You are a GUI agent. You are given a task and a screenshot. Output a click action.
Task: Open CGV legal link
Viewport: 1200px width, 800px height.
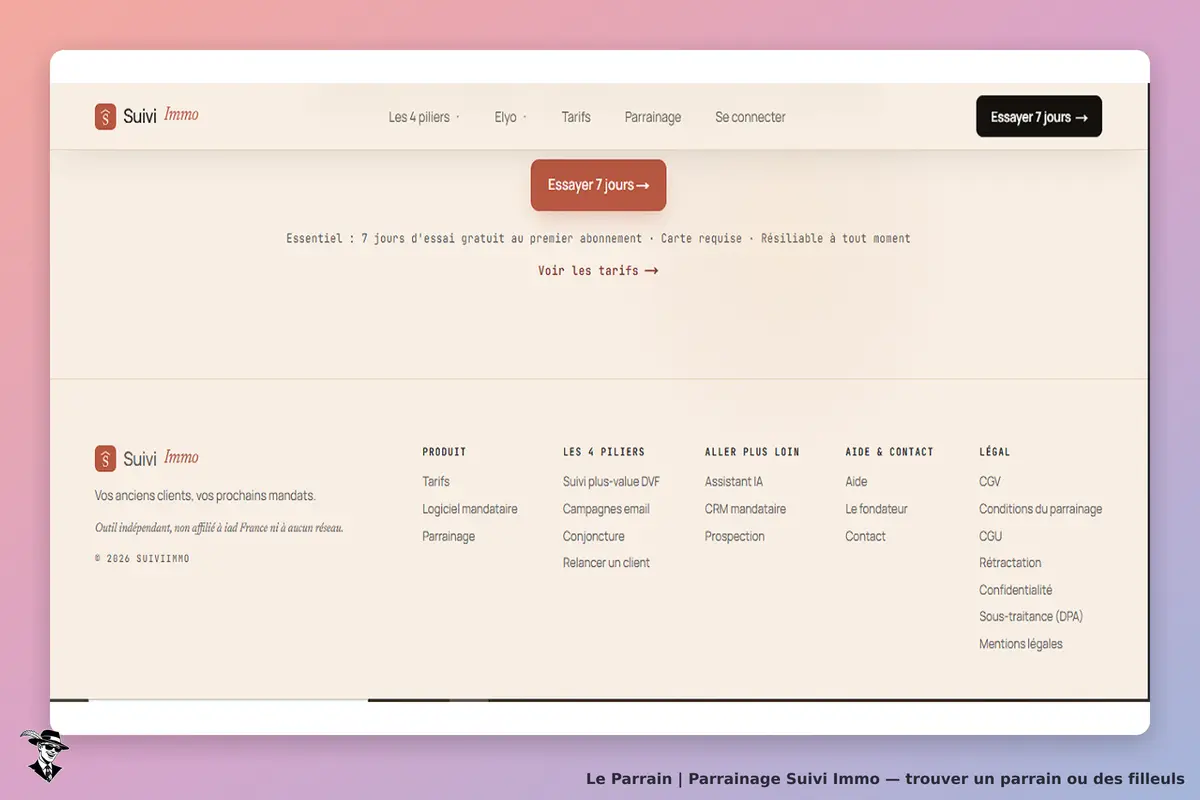[x=990, y=481]
